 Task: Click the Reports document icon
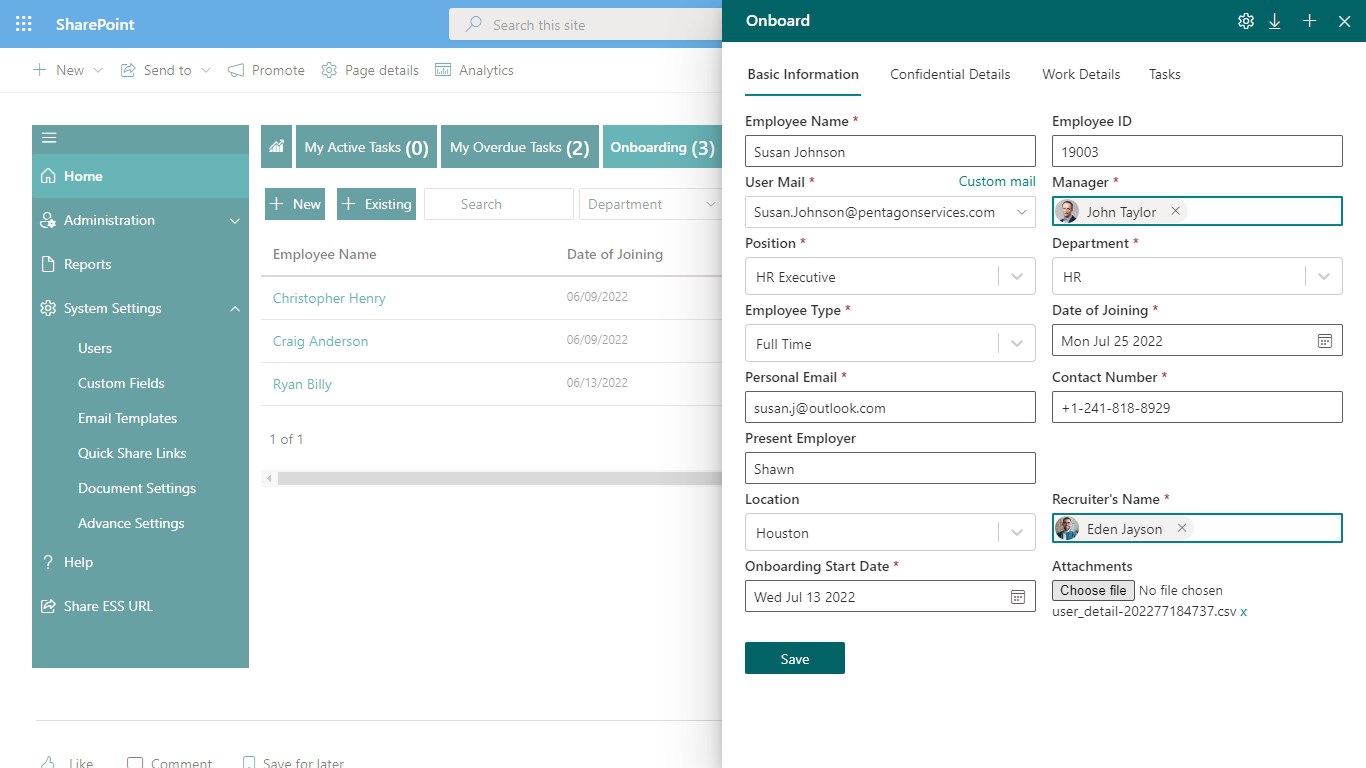pyautogui.click(x=48, y=264)
